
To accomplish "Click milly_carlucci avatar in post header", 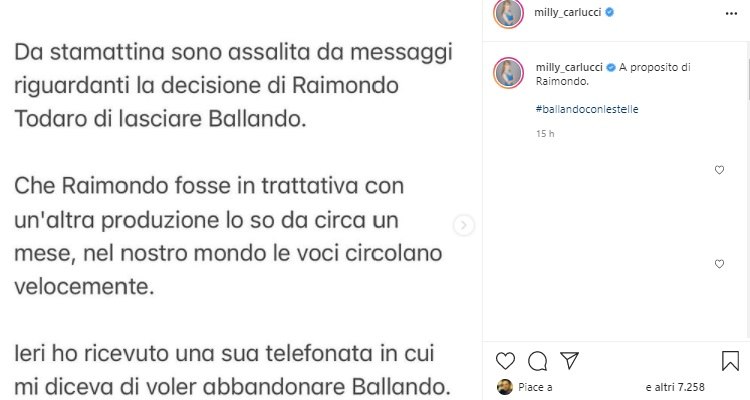I will pos(508,13).
